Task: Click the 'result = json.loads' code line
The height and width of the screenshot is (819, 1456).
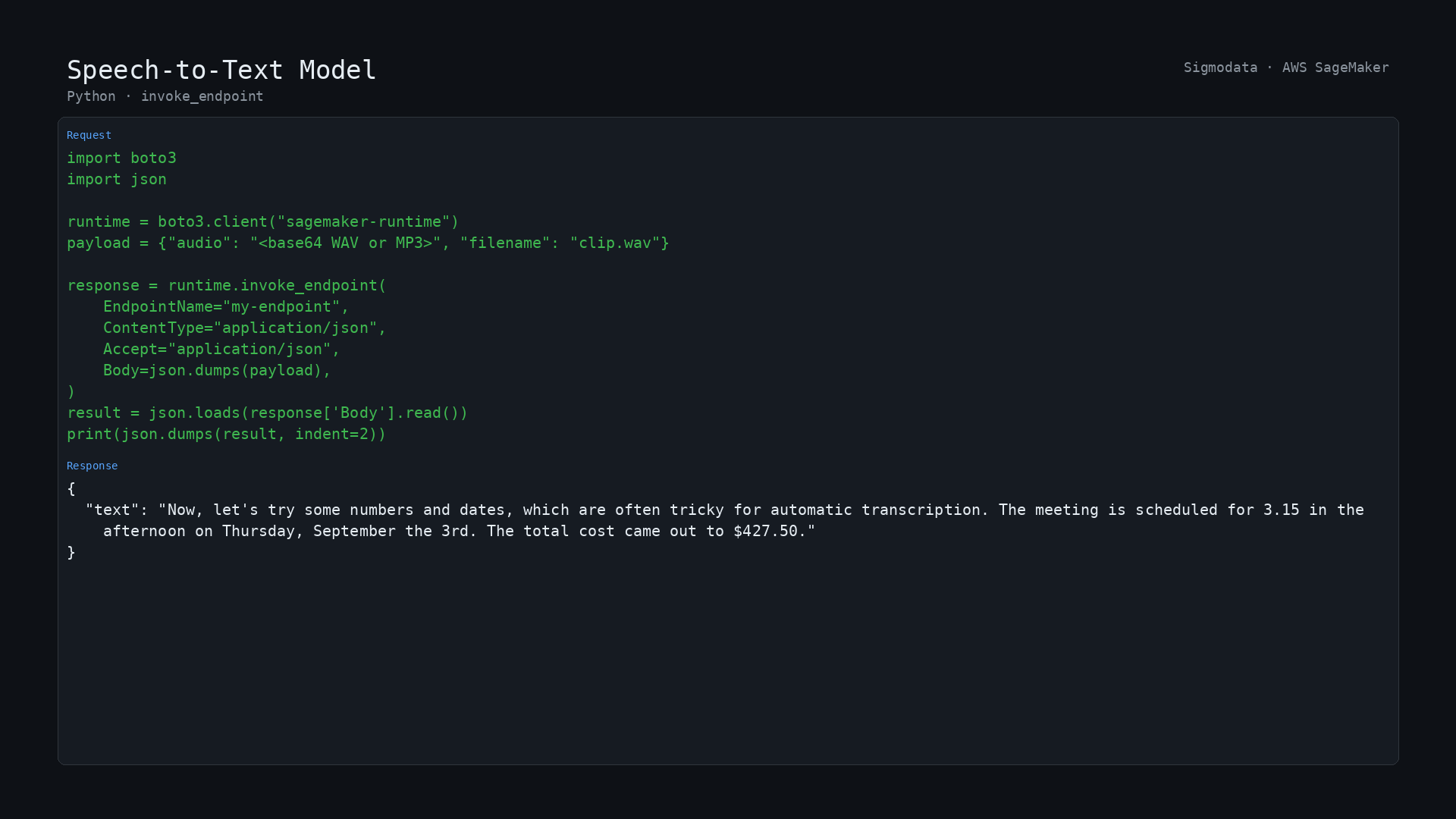Action: pyautogui.click(x=268, y=413)
